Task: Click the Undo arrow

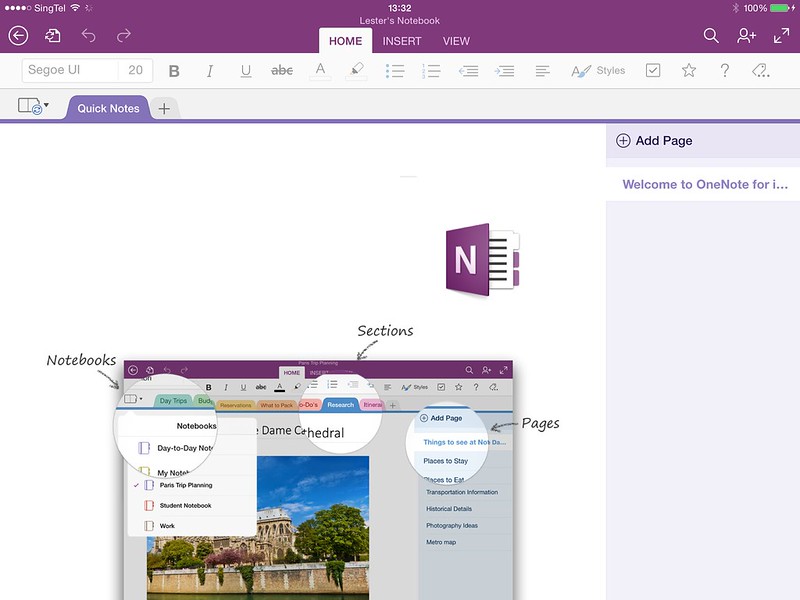Action: tap(88, 36)
